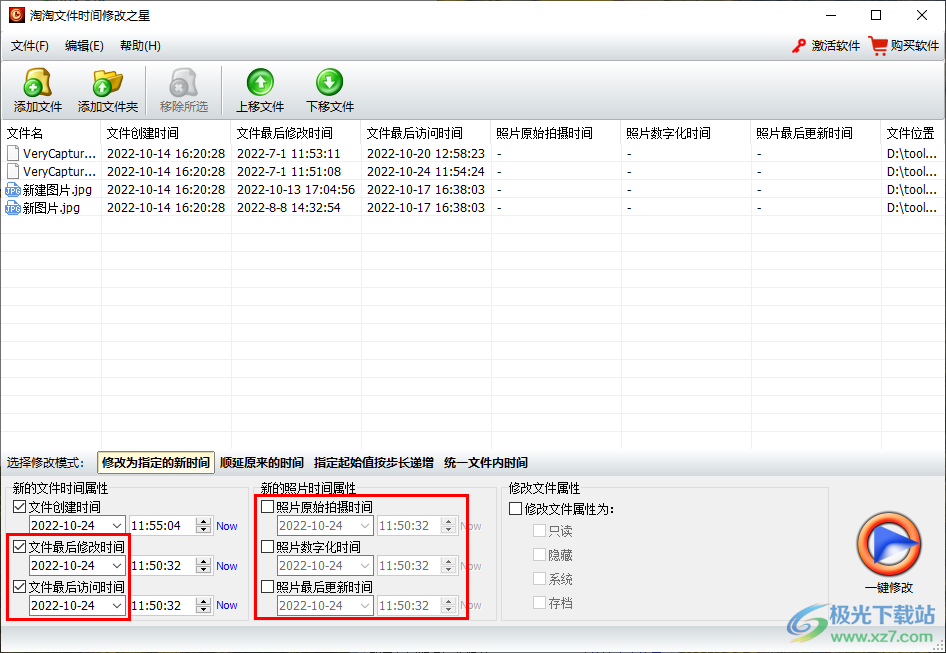946x653 pixels.
Task: Click the app logo in title bar
Action: (17, 15)
